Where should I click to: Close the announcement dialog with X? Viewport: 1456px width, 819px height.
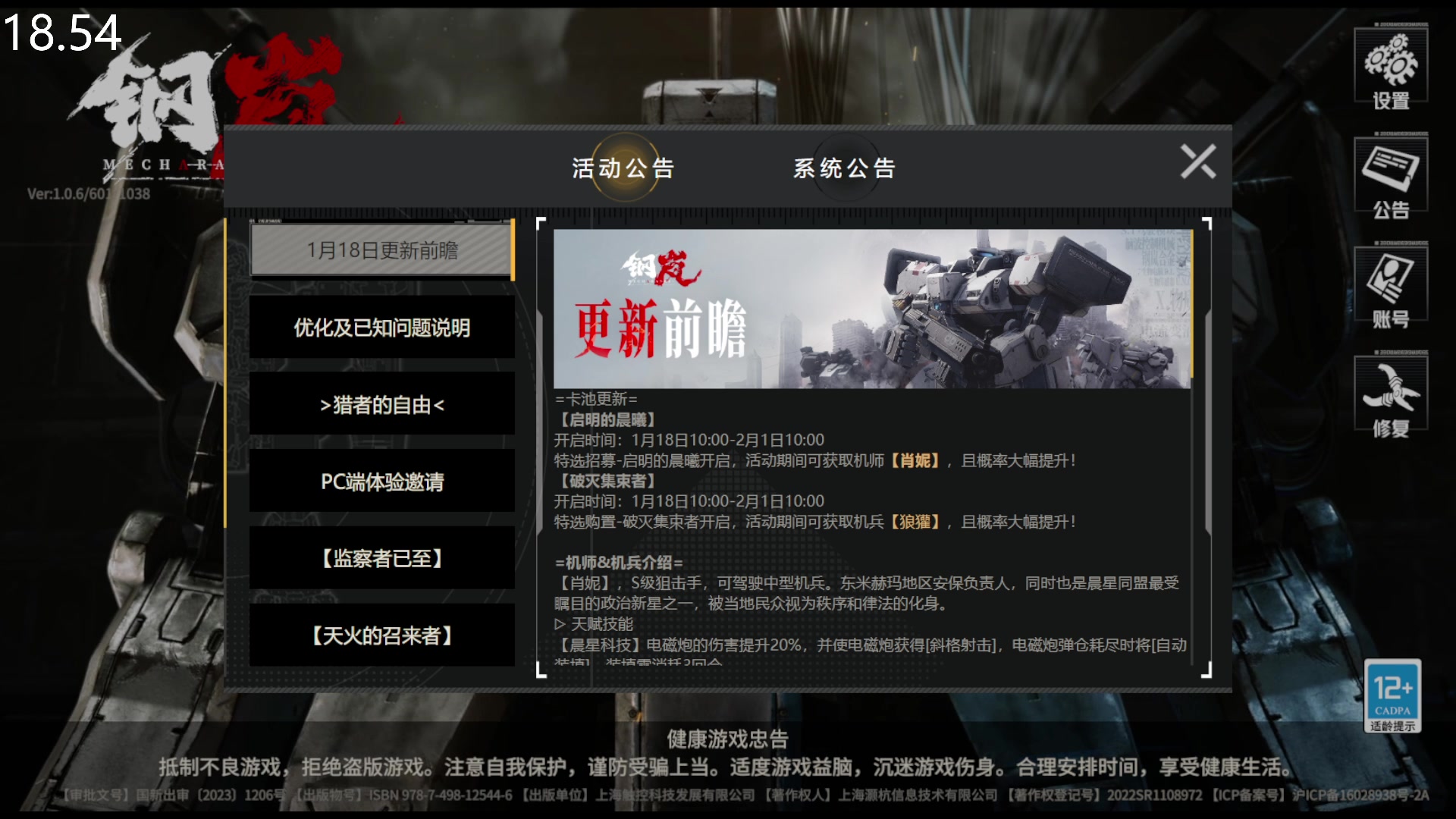pyautogui.click(x=1198, y=162)
